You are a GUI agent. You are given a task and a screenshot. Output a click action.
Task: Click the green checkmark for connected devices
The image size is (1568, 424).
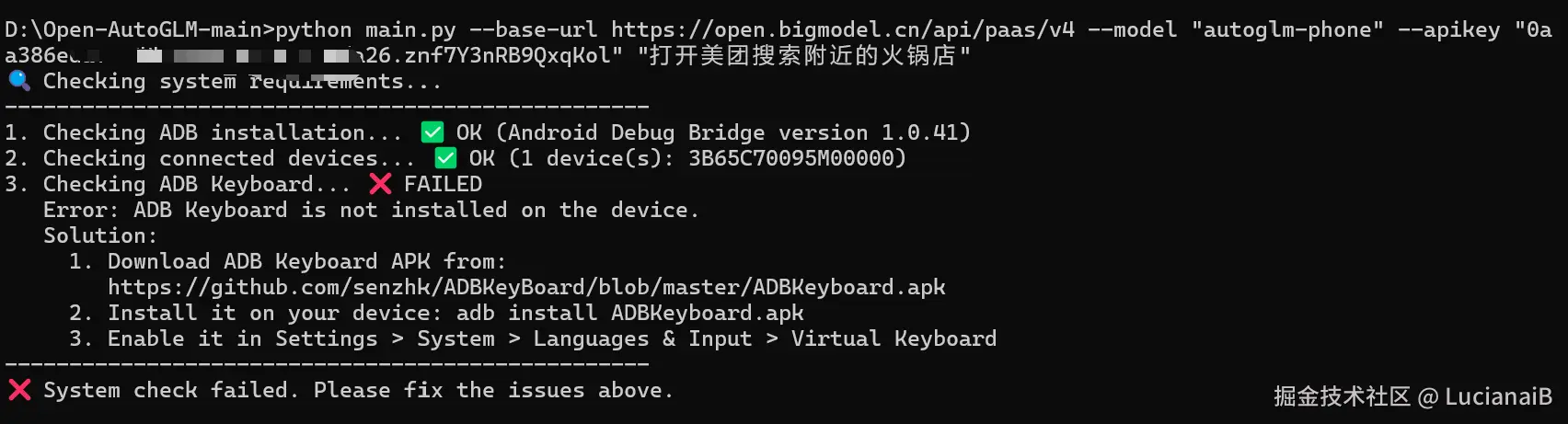(445, 158)
